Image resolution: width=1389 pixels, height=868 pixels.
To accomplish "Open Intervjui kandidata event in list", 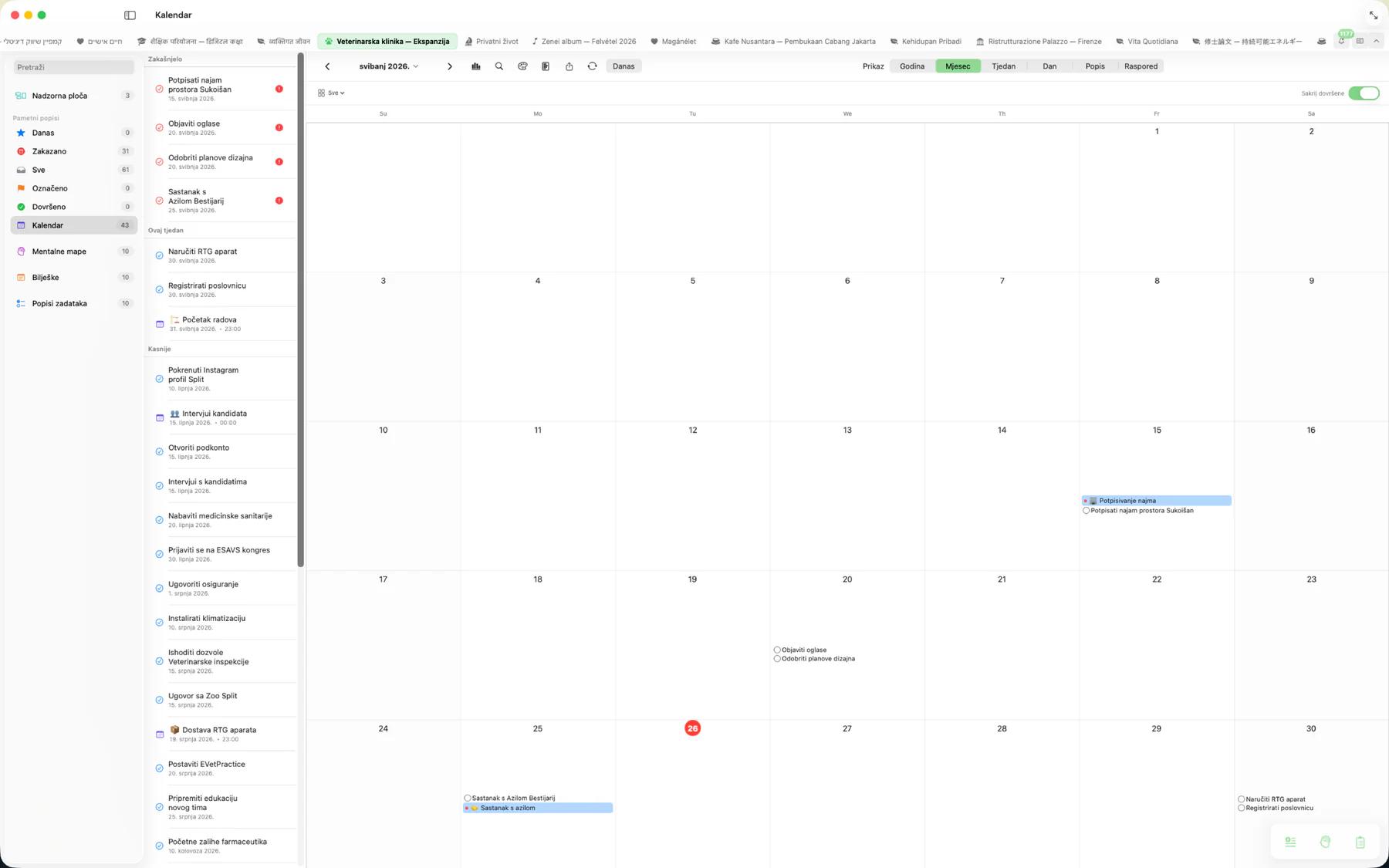I will pos(221,417).
